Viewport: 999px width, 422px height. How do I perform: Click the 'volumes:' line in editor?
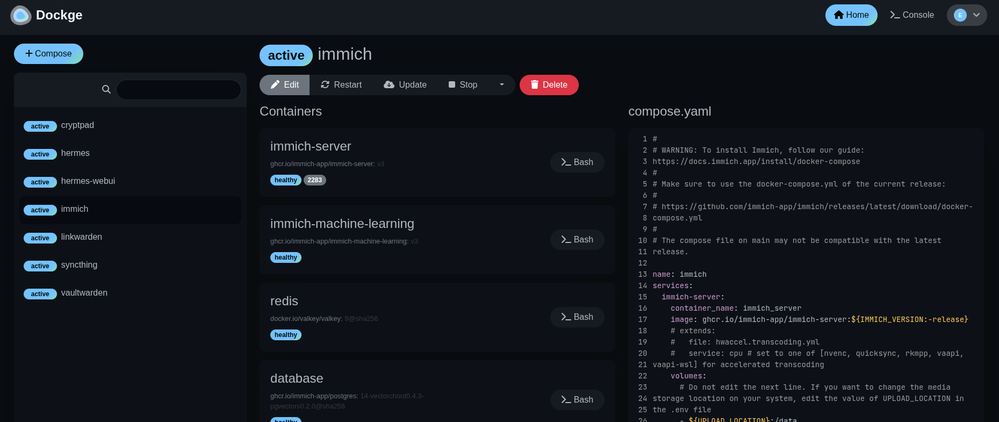[688, 376]
